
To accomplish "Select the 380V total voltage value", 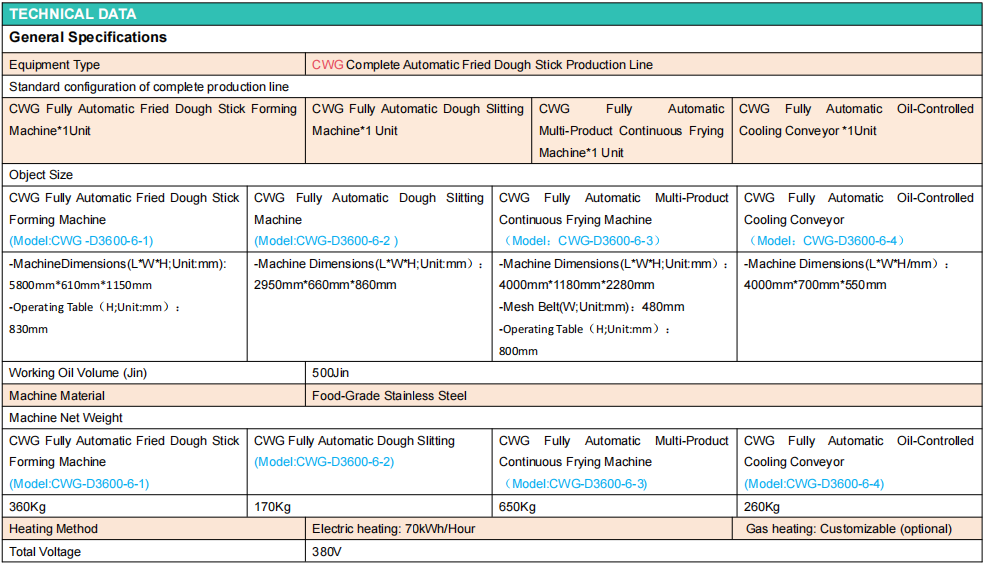I will (x=327, y=552).
